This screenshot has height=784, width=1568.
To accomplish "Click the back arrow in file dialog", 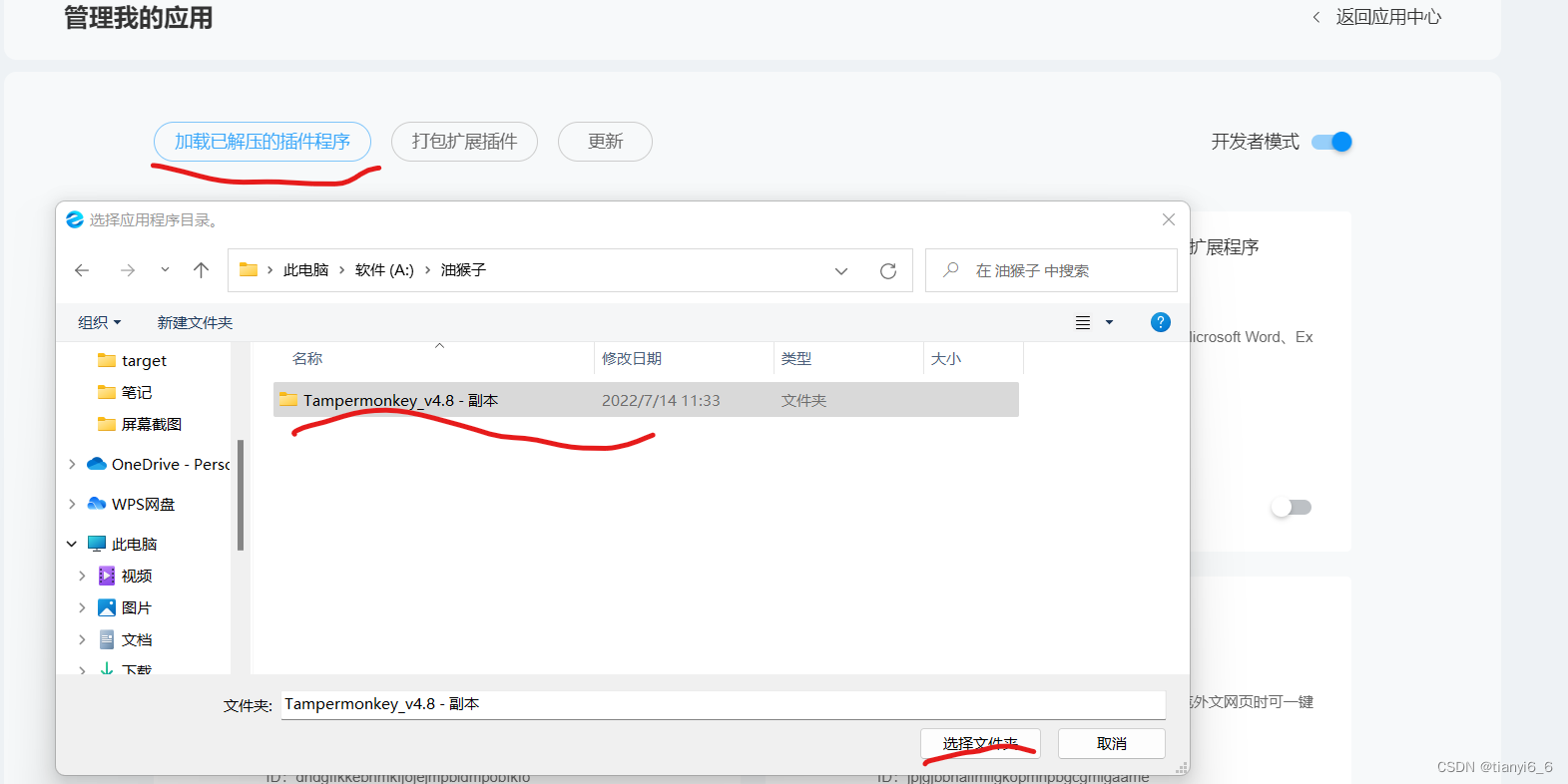I will (82, 270).
